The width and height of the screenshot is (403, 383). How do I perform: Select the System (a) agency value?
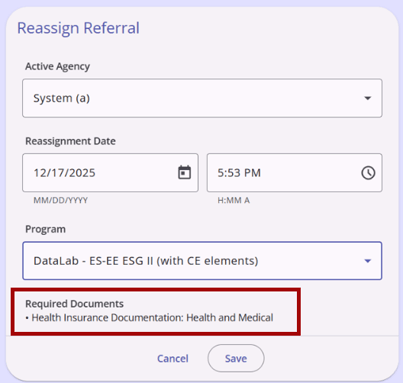coord(62,98)
